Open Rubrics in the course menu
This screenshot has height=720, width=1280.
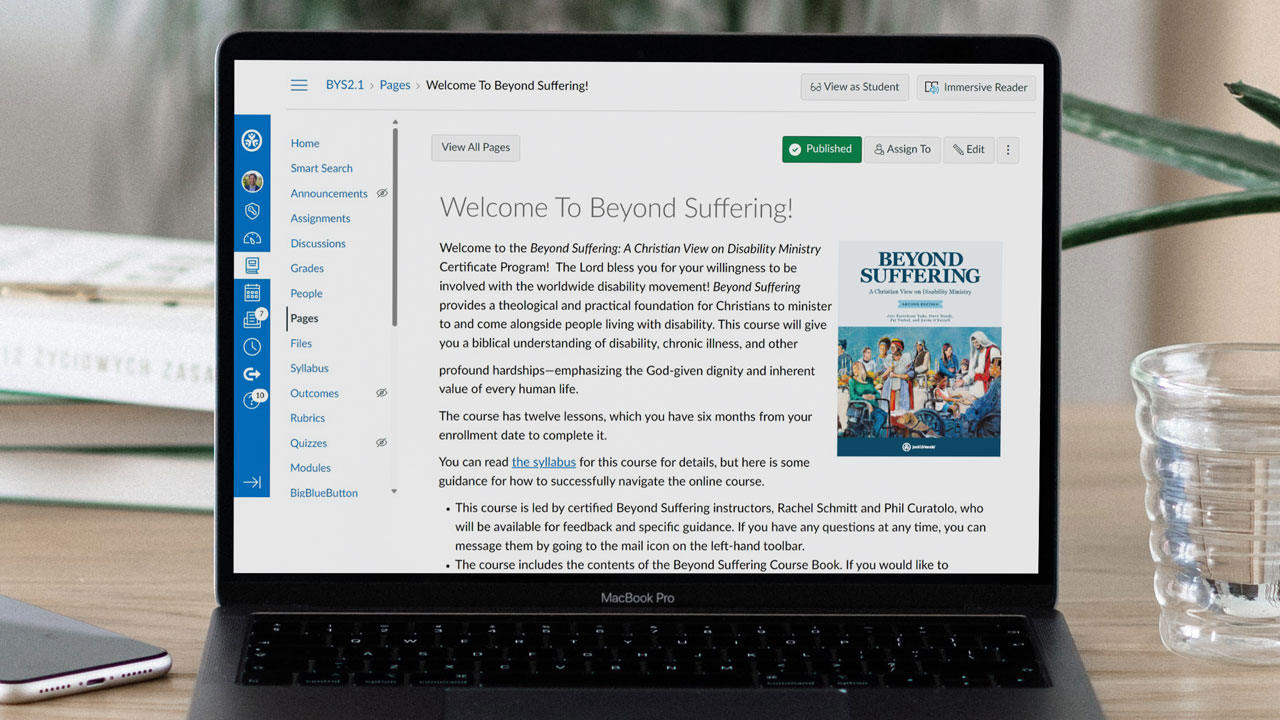tap(307, 418)
